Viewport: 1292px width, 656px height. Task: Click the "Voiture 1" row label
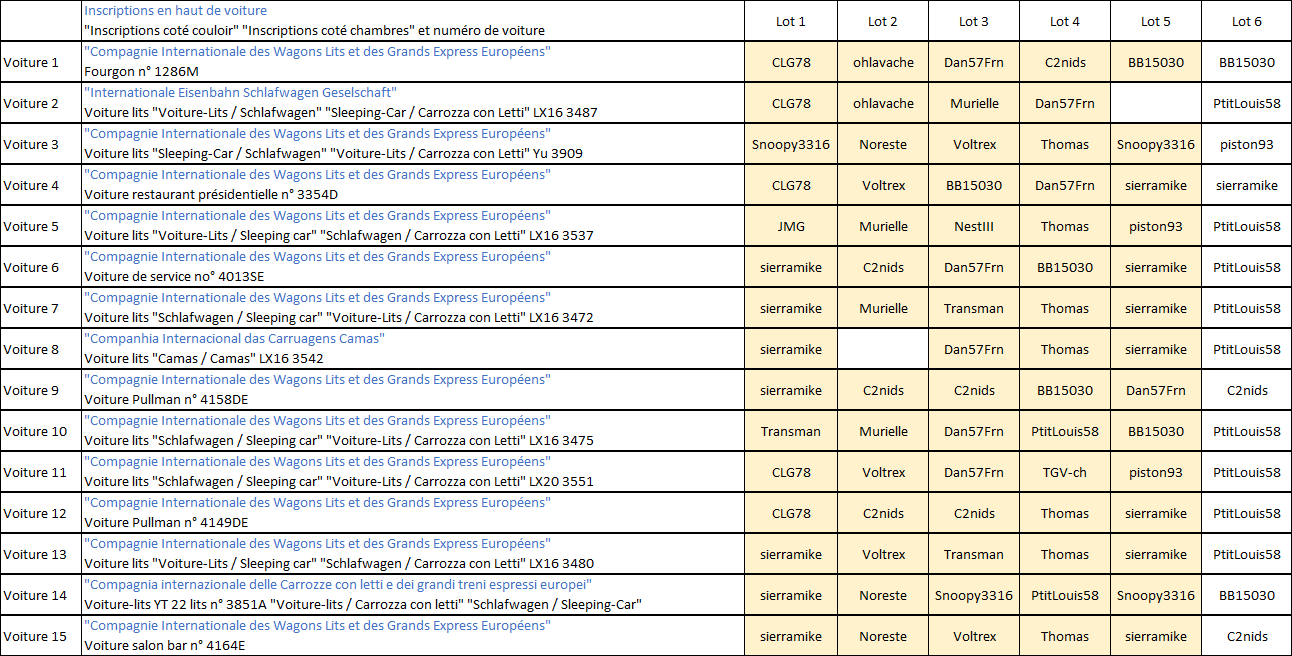pyautogui.click(x=31, y=62)
